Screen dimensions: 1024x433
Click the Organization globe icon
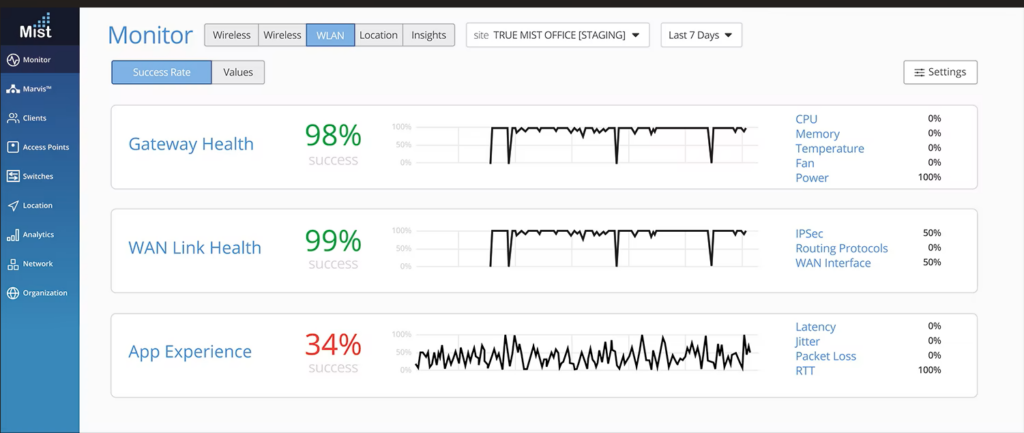pos(13,293)
